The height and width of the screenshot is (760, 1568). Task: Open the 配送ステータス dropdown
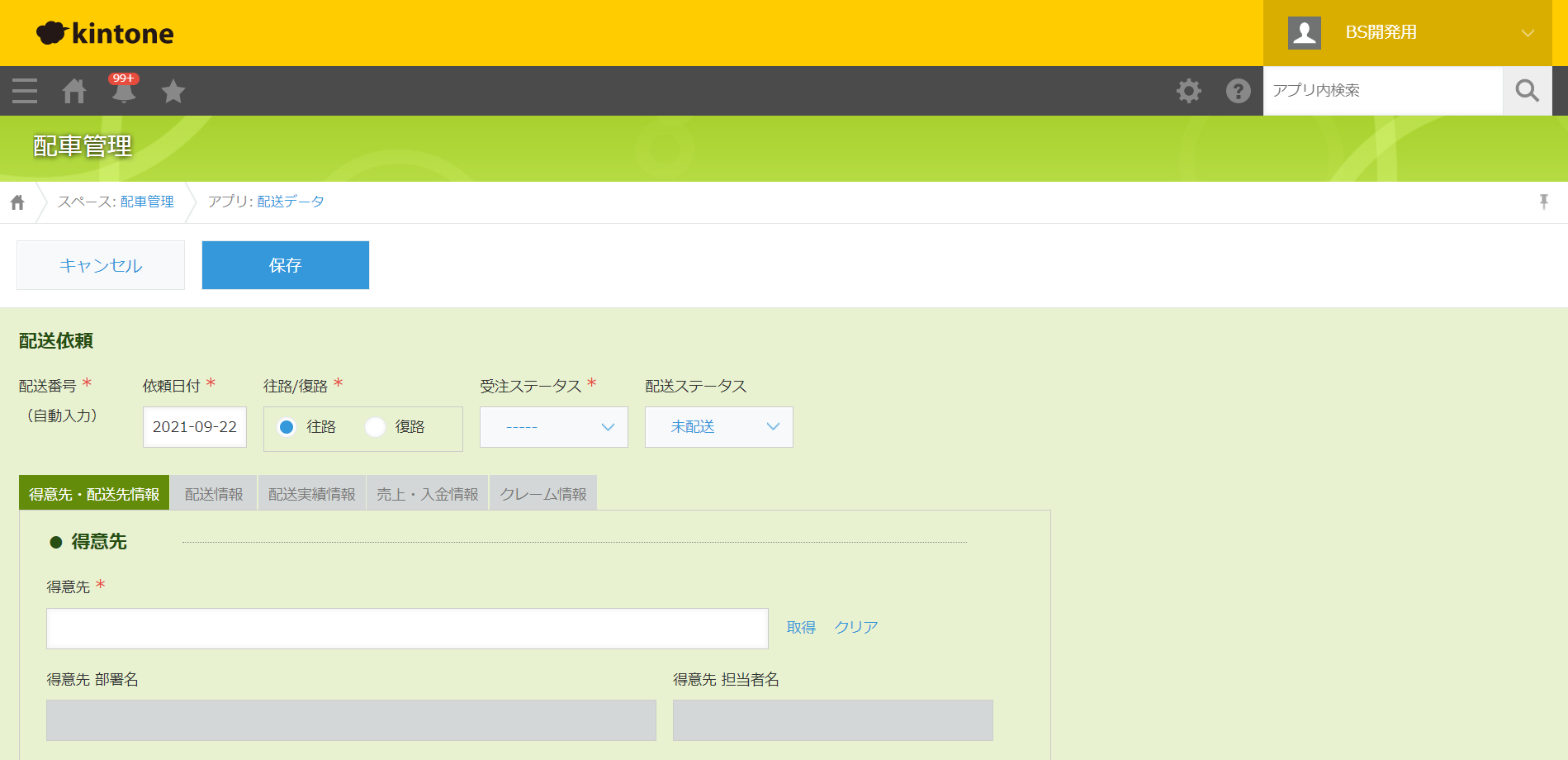pos(718,427)
